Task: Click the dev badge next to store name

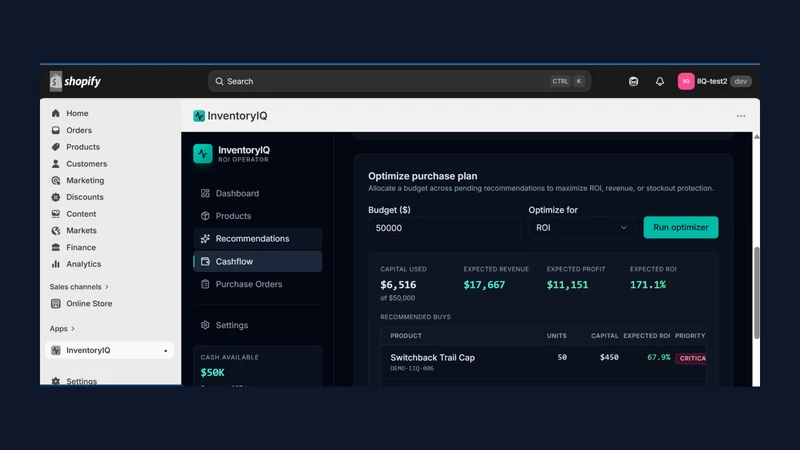Action: 740,81
